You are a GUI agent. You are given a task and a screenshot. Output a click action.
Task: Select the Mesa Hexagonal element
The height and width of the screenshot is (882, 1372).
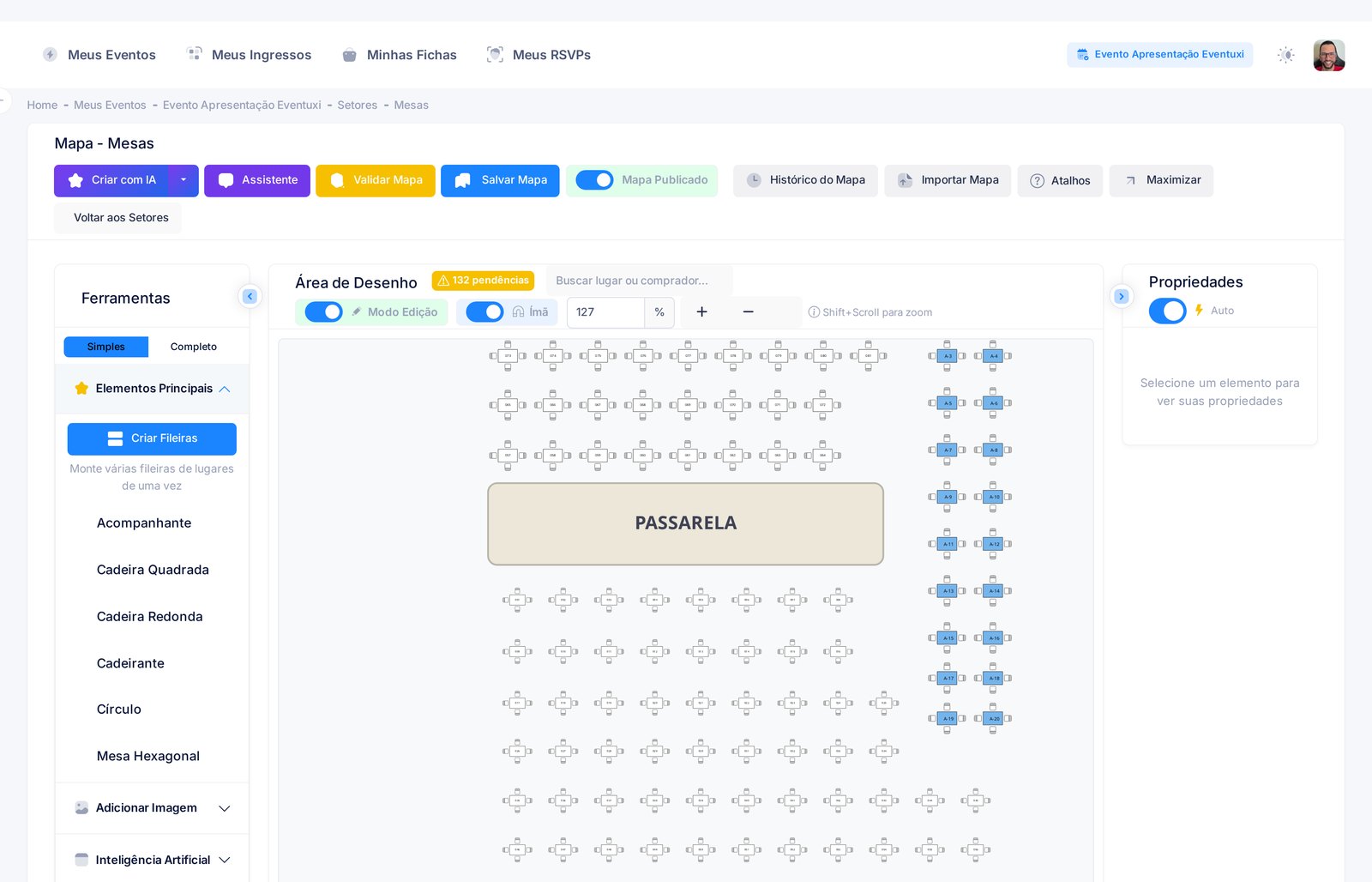click(x=148, y=756)
